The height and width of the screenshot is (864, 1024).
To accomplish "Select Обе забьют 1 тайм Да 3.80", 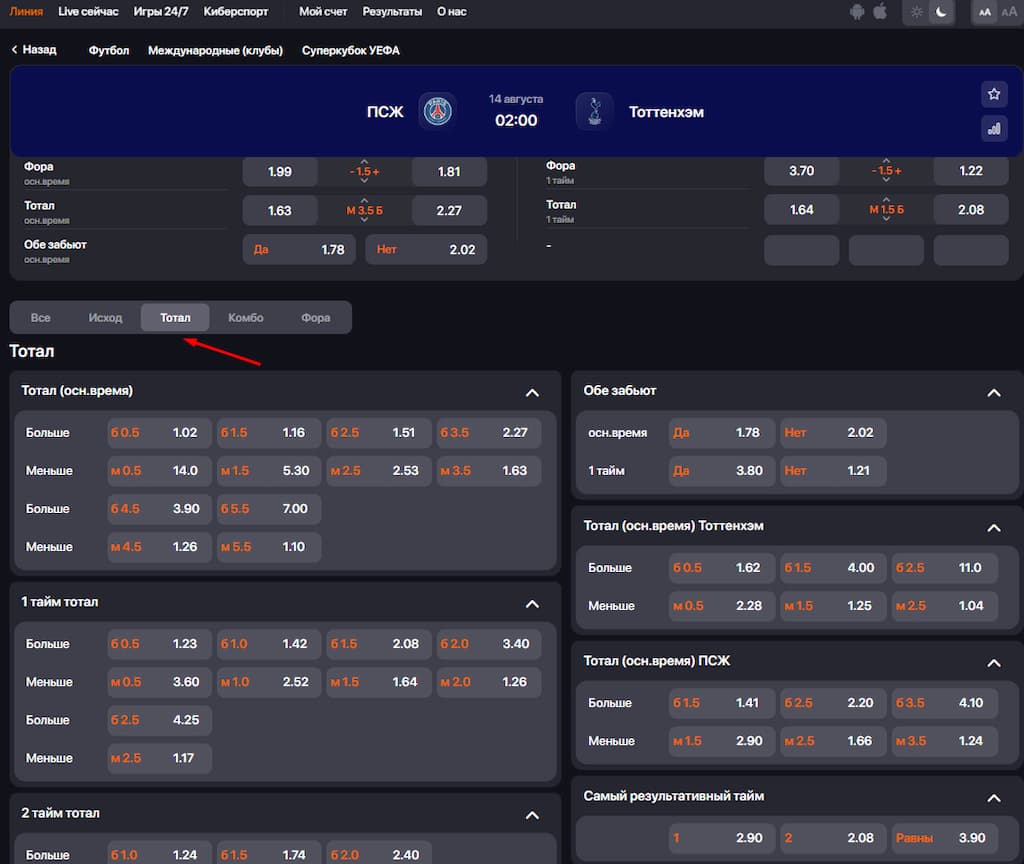I will click(x=722, y=470).
